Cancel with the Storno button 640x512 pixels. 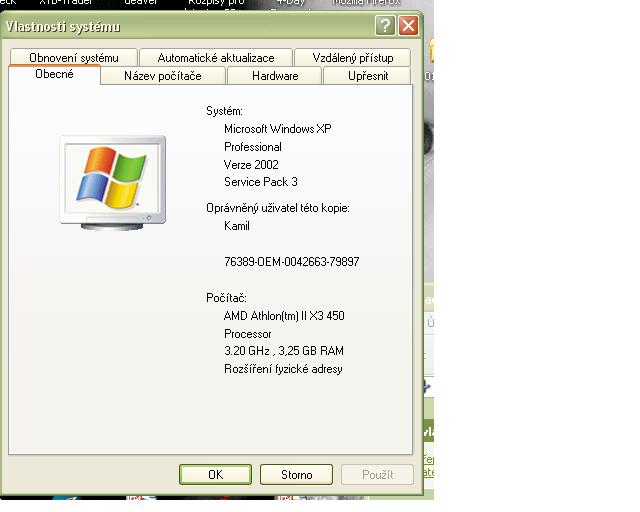296,474
